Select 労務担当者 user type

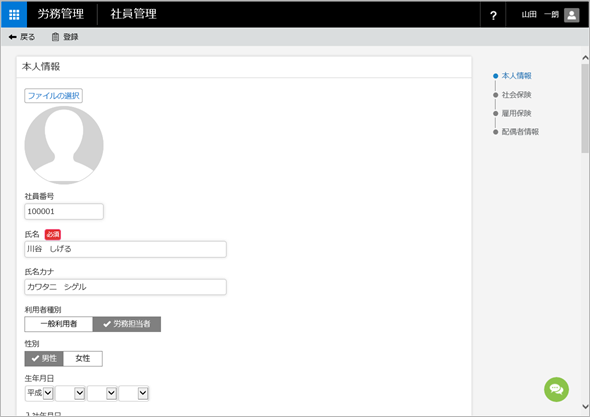coord(127,324)
